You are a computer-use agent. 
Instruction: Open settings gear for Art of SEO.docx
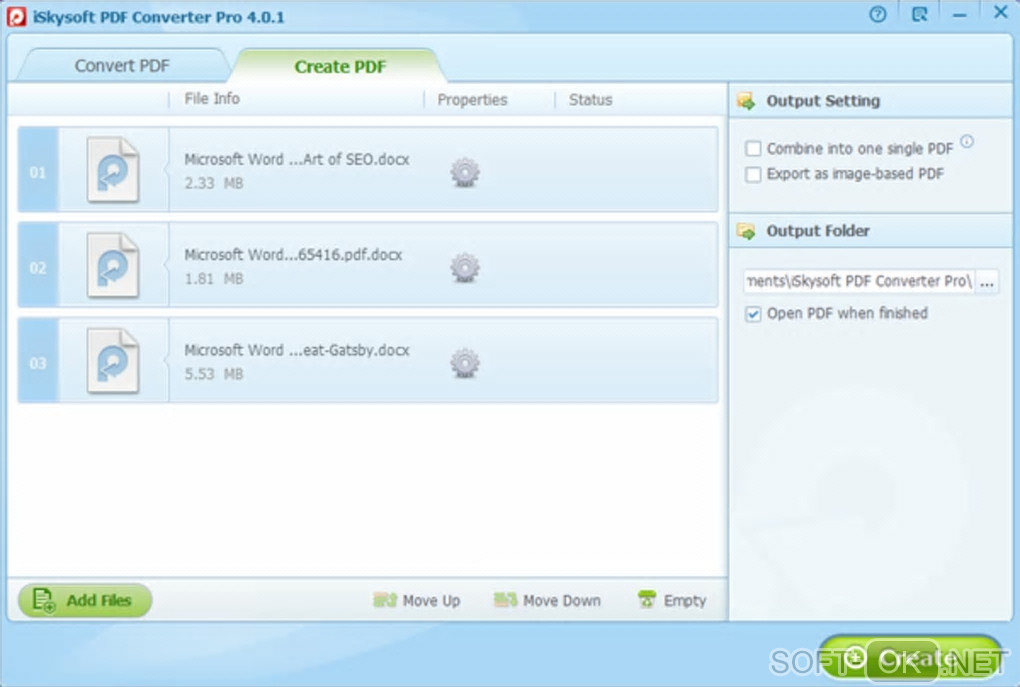tap(465, 172)
